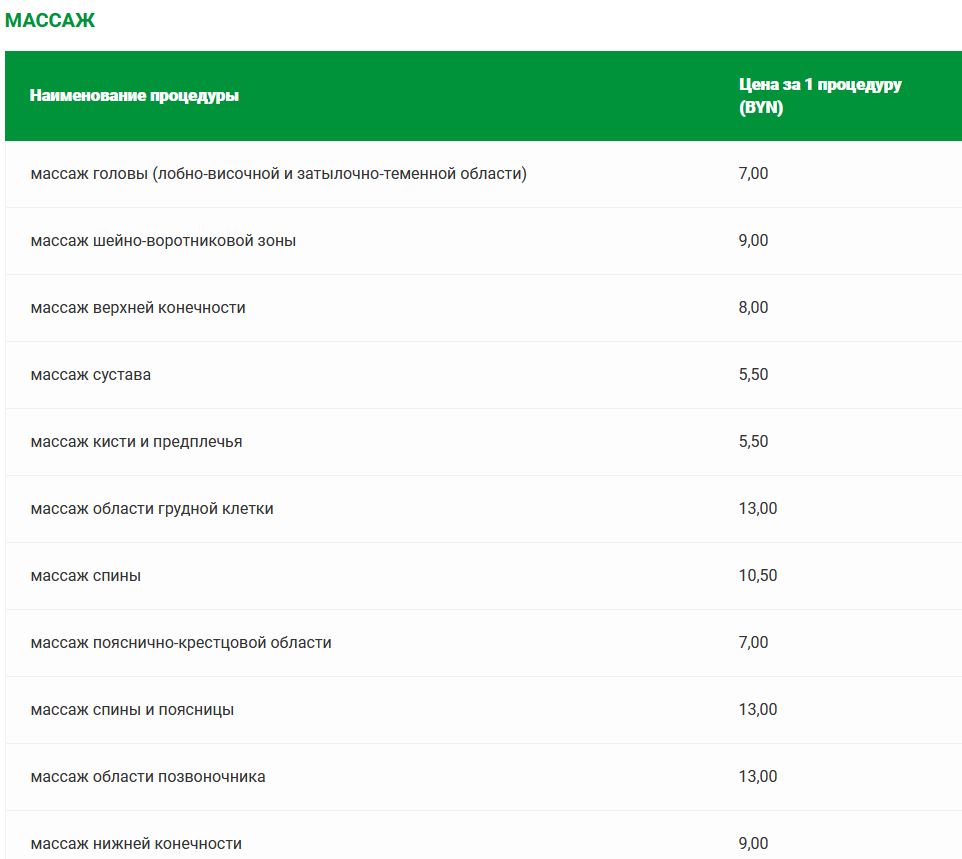This screenshot has height=859, width=962.
Task: Select the массаж сустава procedure name
Action: (91, 375)
